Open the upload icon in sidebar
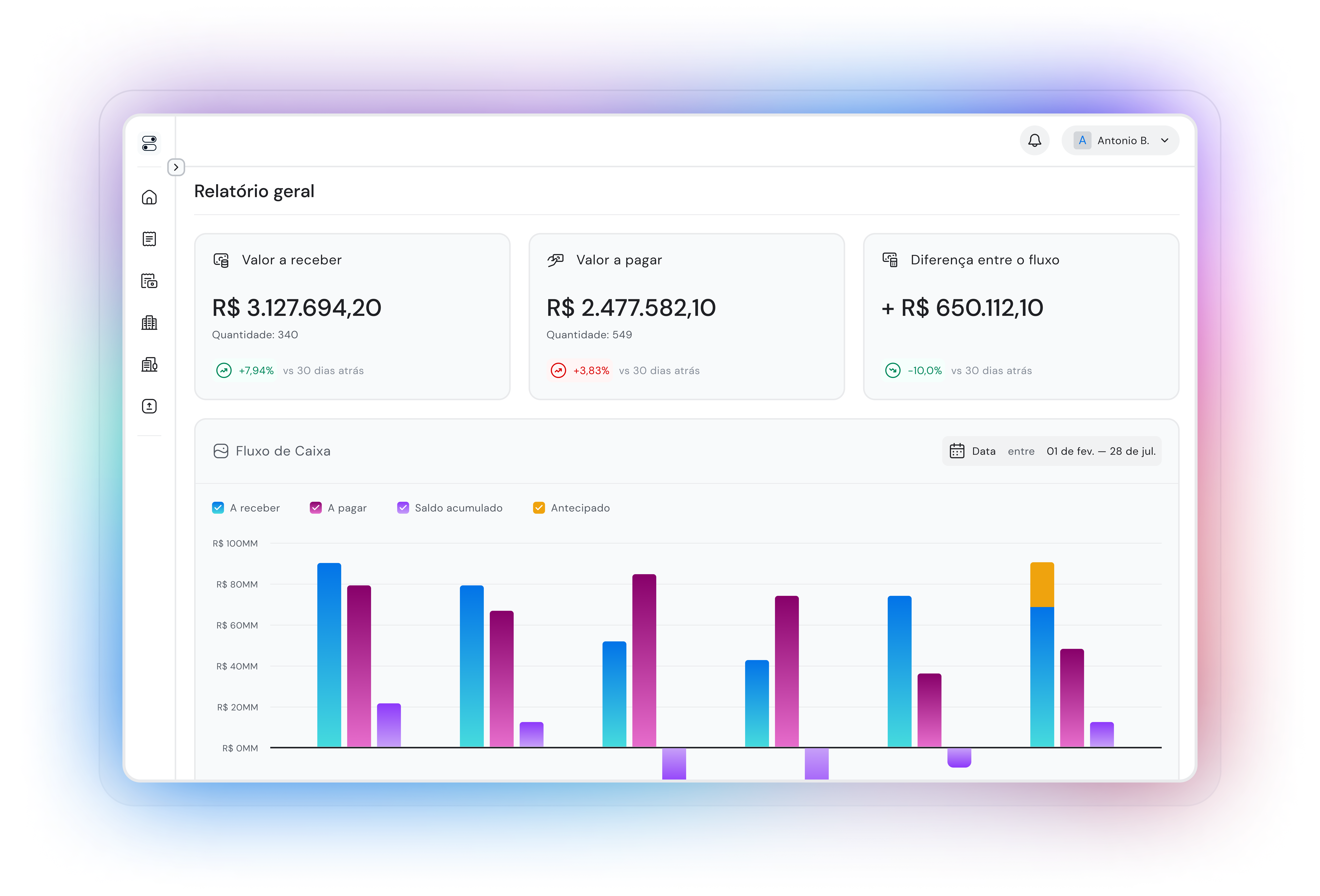This screenshot has width=1320, height=896. 149,406
